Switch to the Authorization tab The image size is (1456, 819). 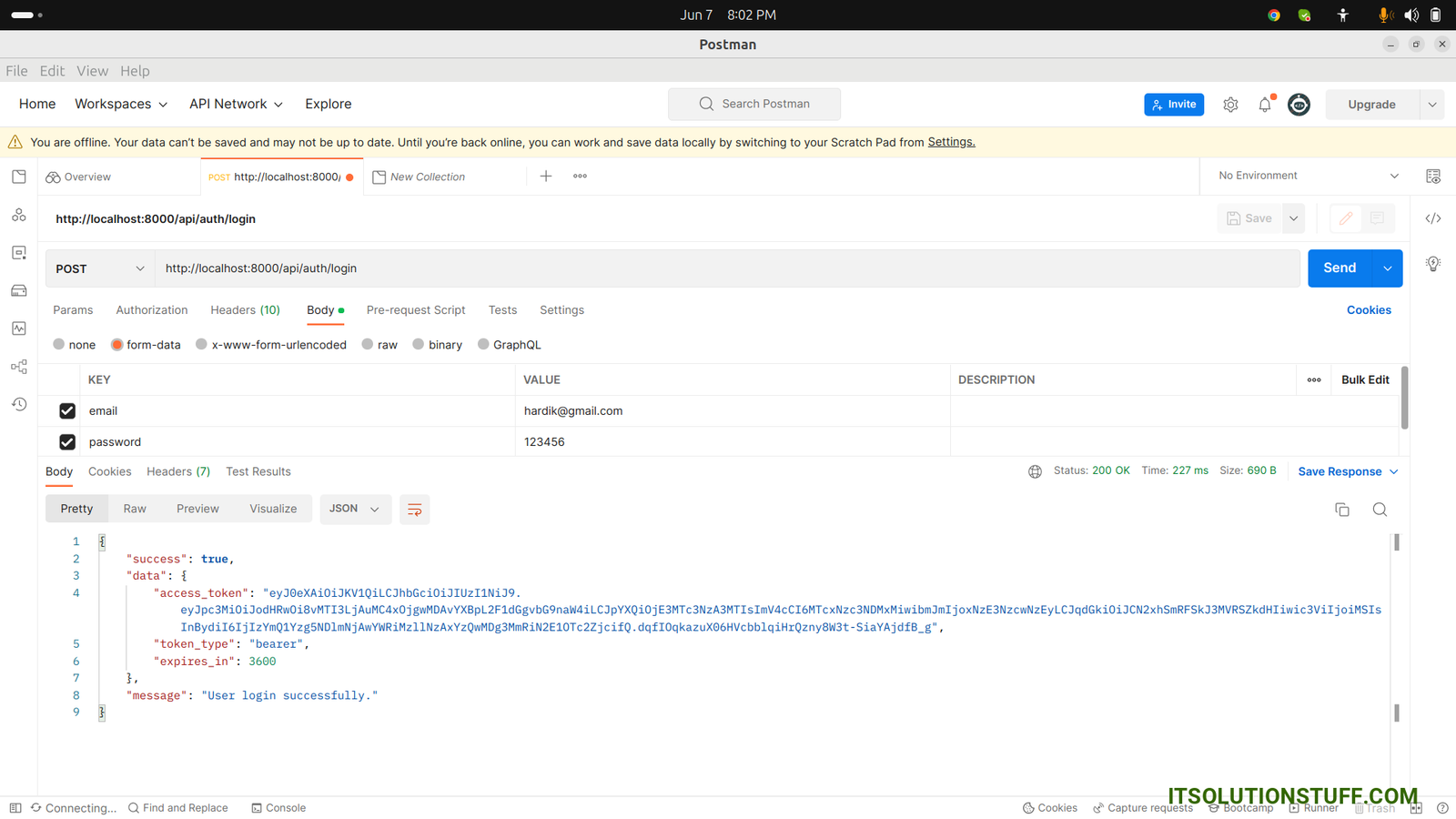pos(152,310)
